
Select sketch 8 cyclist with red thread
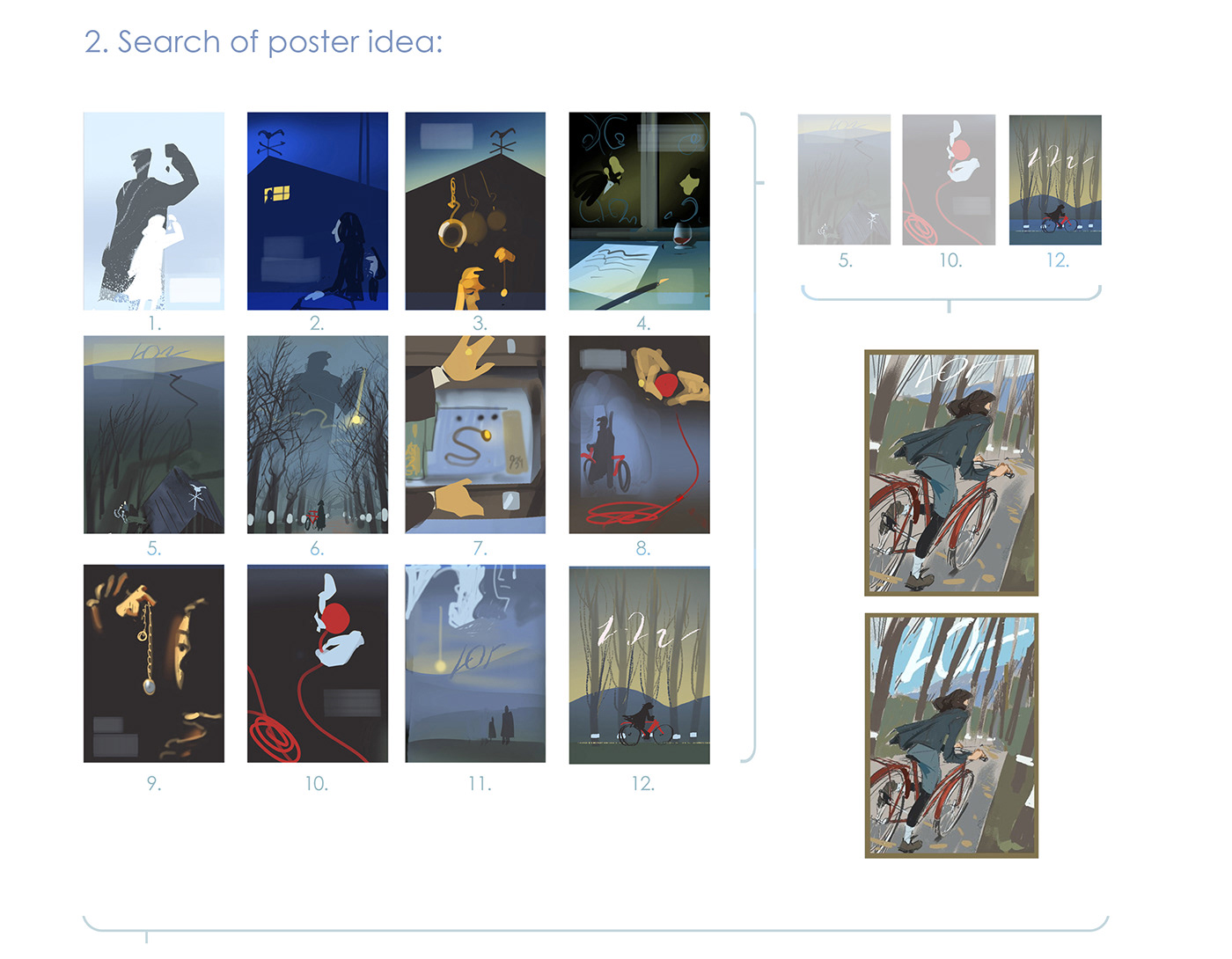[x=640, y=435]
